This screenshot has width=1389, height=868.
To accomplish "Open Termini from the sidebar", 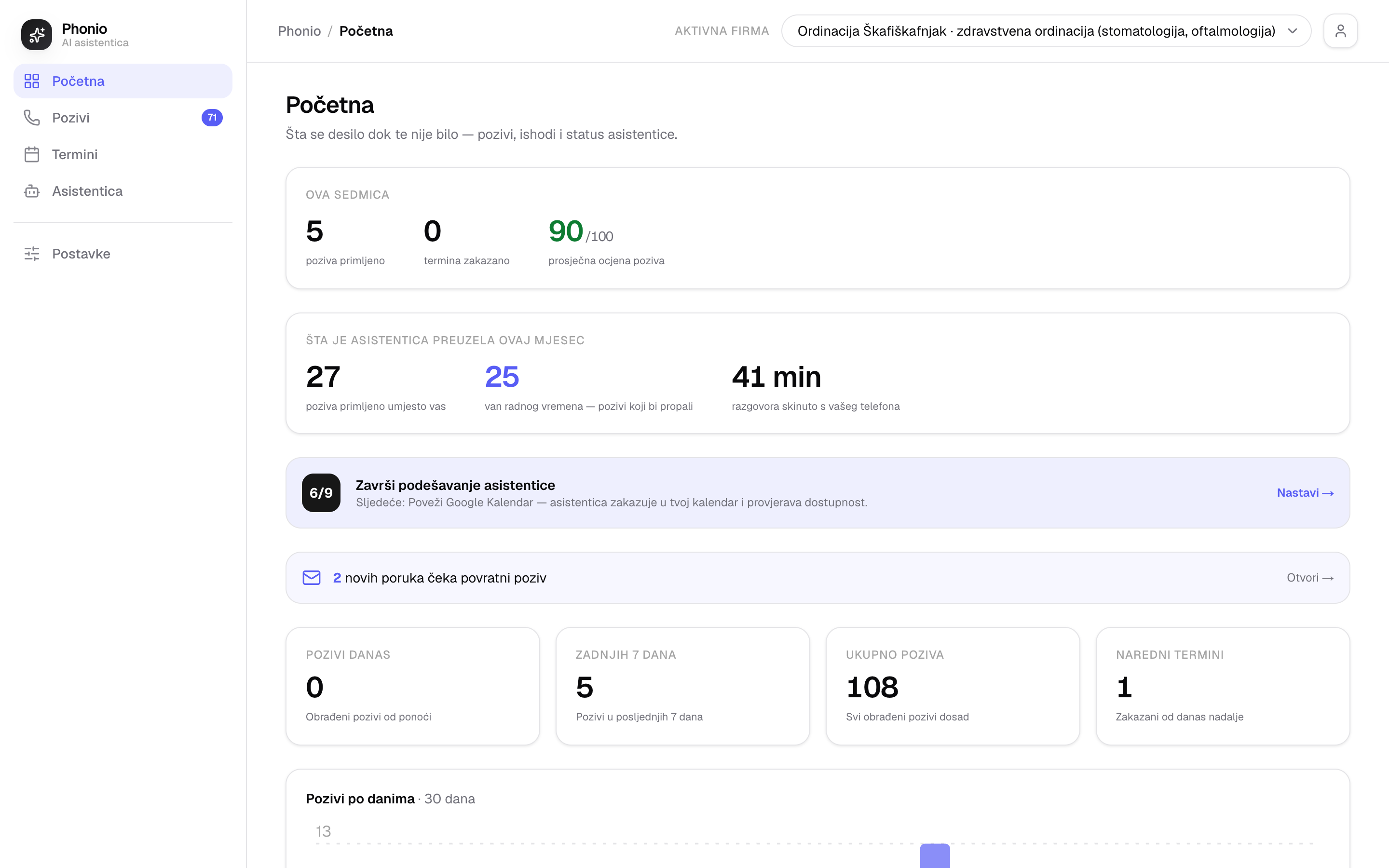I will [x=123, y=154].
